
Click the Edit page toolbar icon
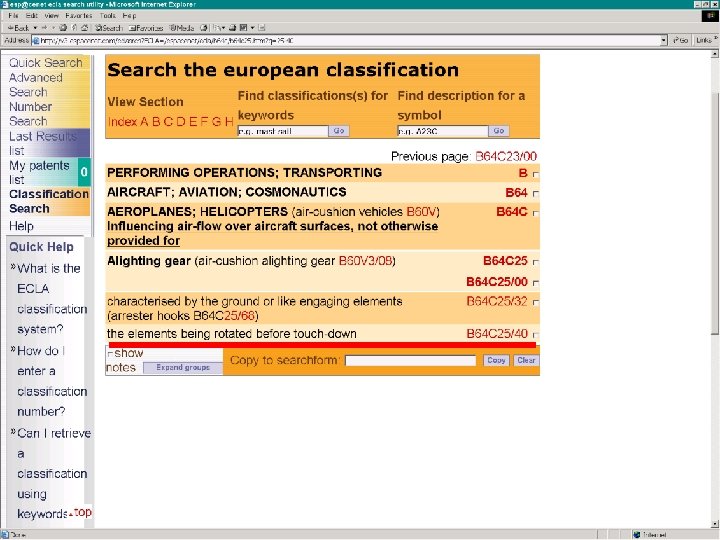click(243, 28)
